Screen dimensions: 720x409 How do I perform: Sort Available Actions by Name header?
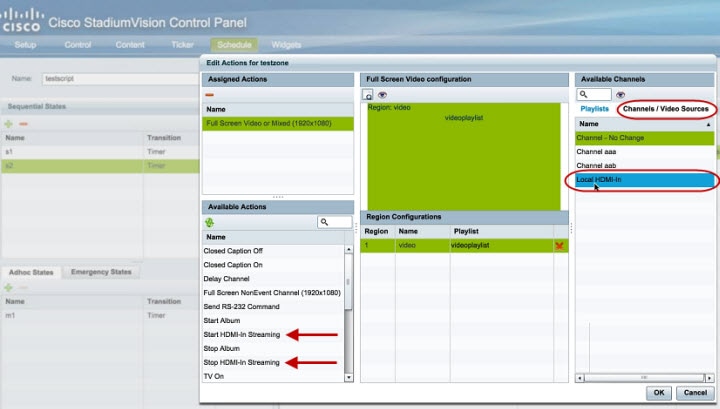pyautogui.click(x=273, y=237)
